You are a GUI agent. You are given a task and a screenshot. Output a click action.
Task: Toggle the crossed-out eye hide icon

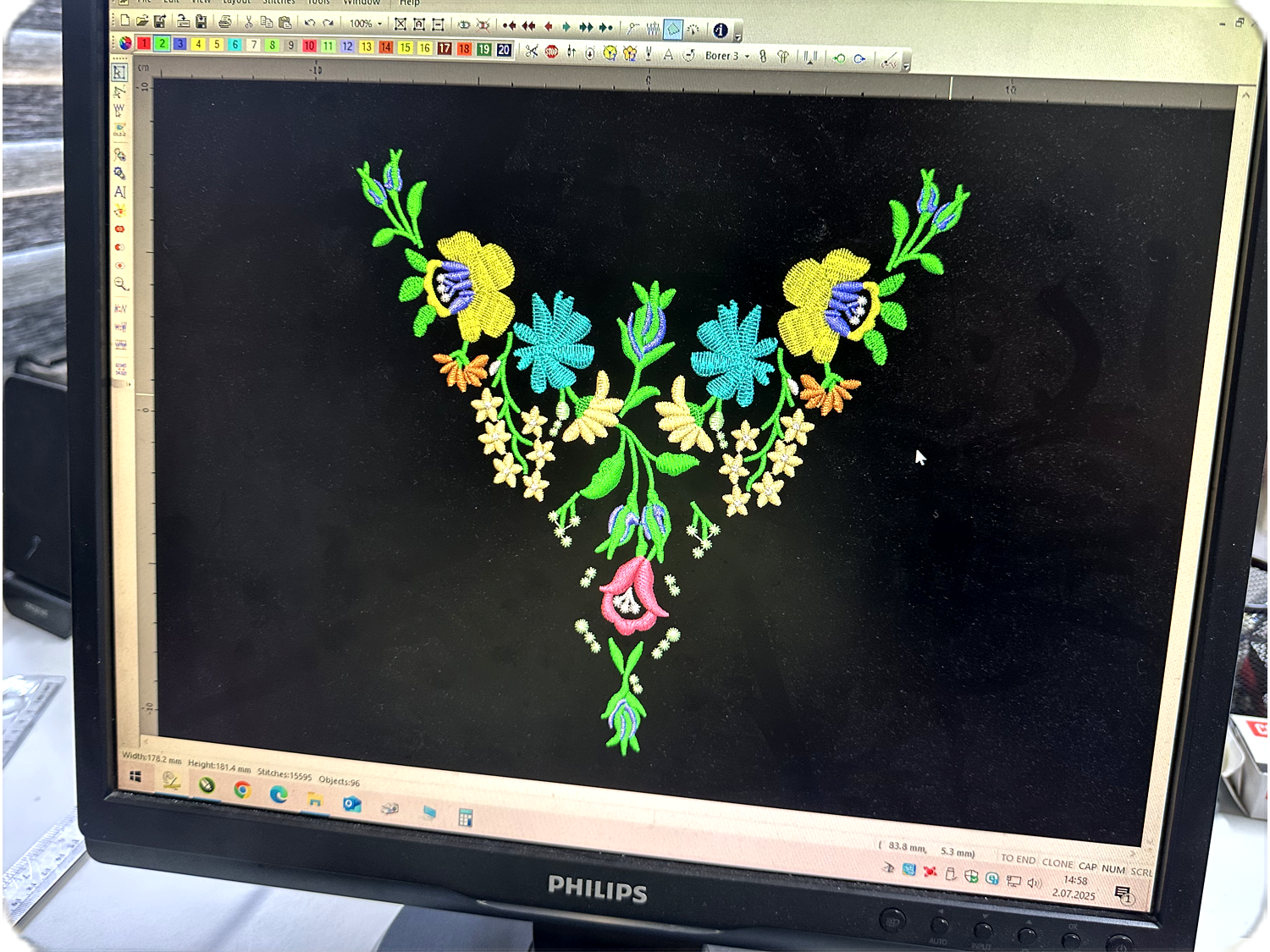point(483,25)
